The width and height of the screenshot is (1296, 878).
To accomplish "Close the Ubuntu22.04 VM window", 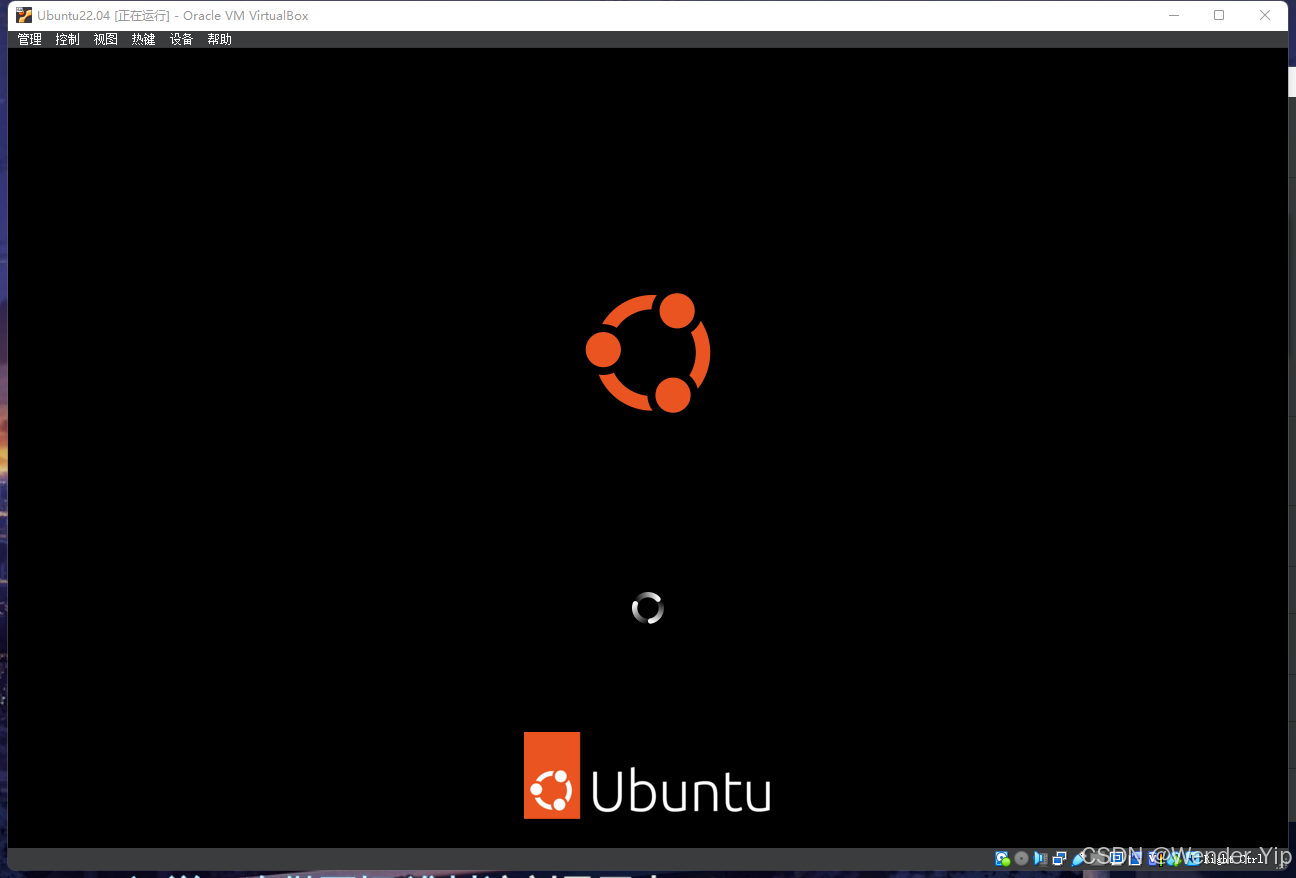I will tap(1265, 15).
